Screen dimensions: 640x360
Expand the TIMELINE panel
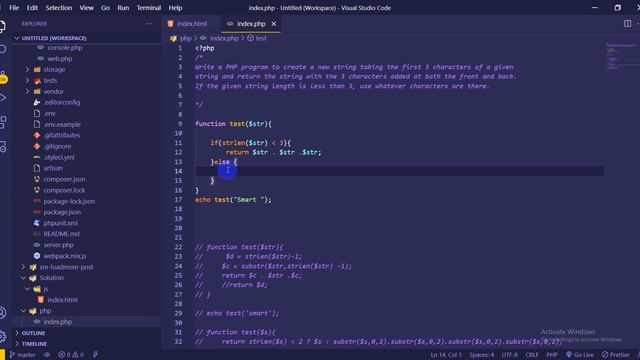tap(34, 344)
